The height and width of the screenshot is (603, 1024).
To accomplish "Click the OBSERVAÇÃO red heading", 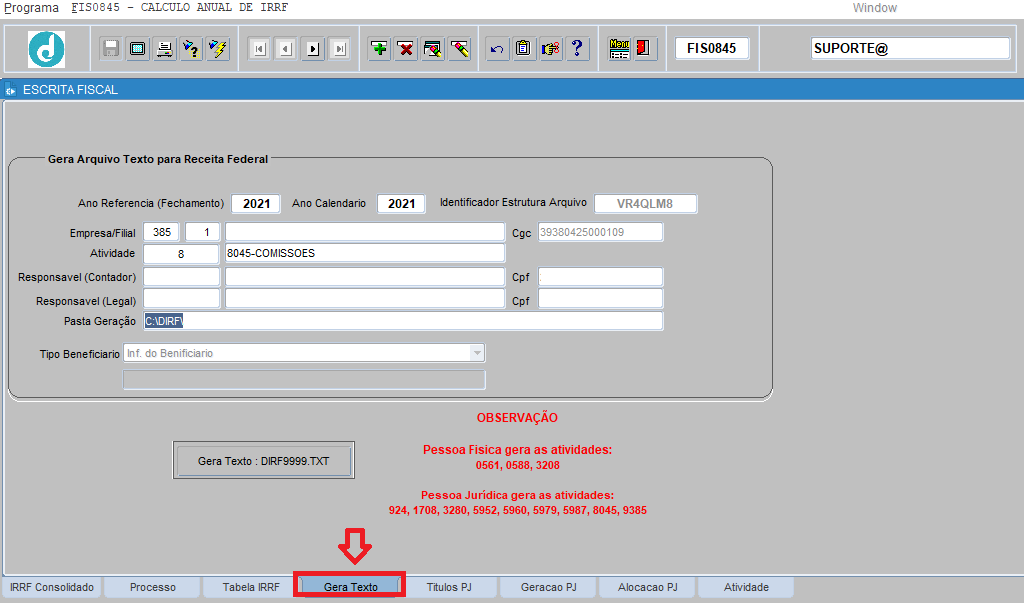I will [x=517, y=417].
